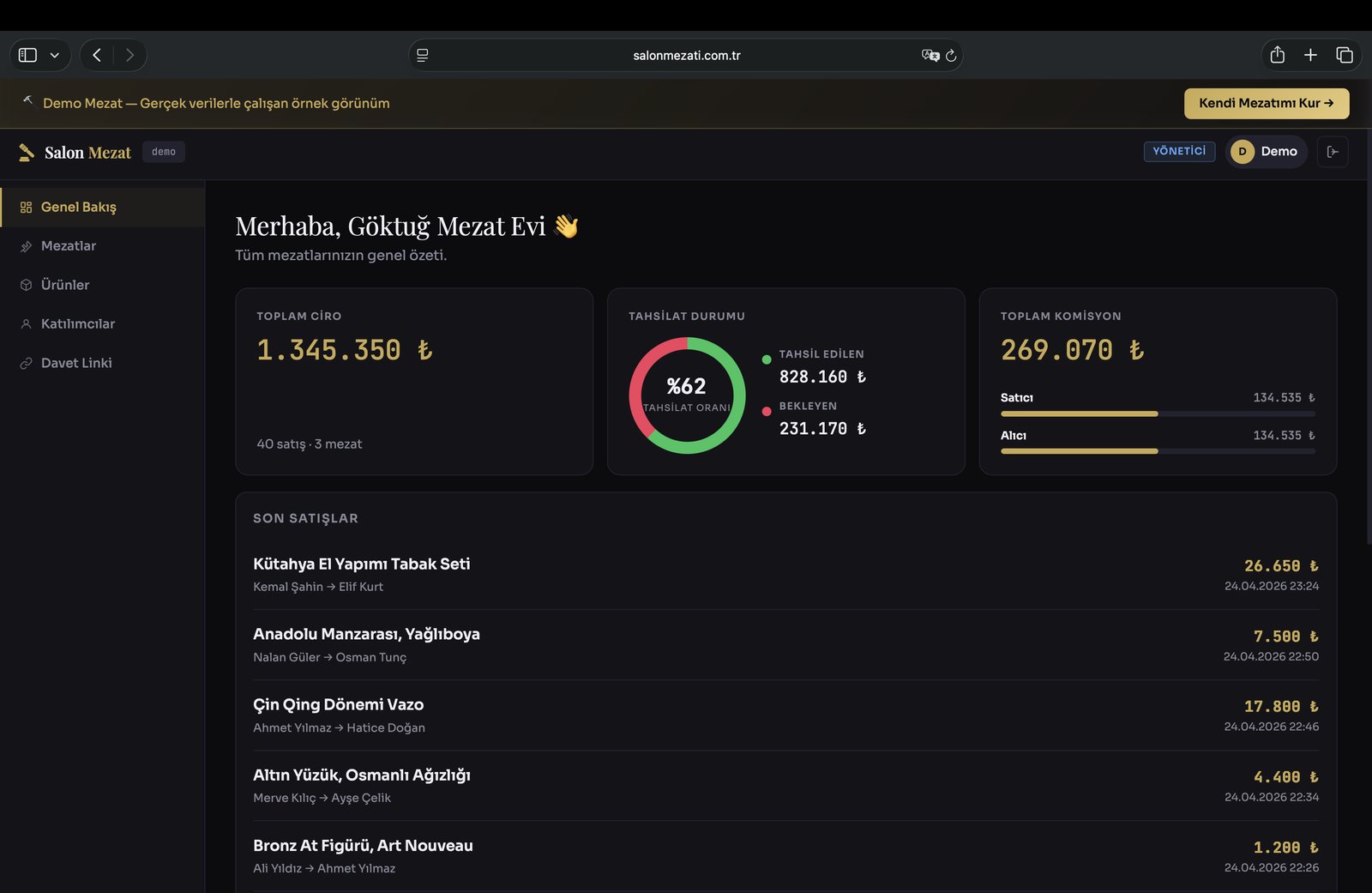The height and width of the screenshot is (893, 1372).
Task: Open Mezatlar from the sidebar
Action: point(102,246)
